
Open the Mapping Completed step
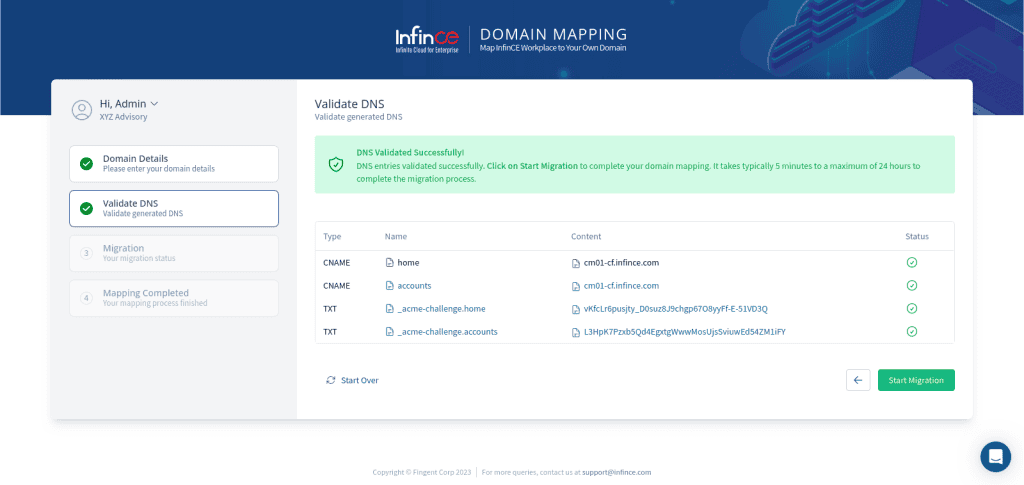pos(174,298)
